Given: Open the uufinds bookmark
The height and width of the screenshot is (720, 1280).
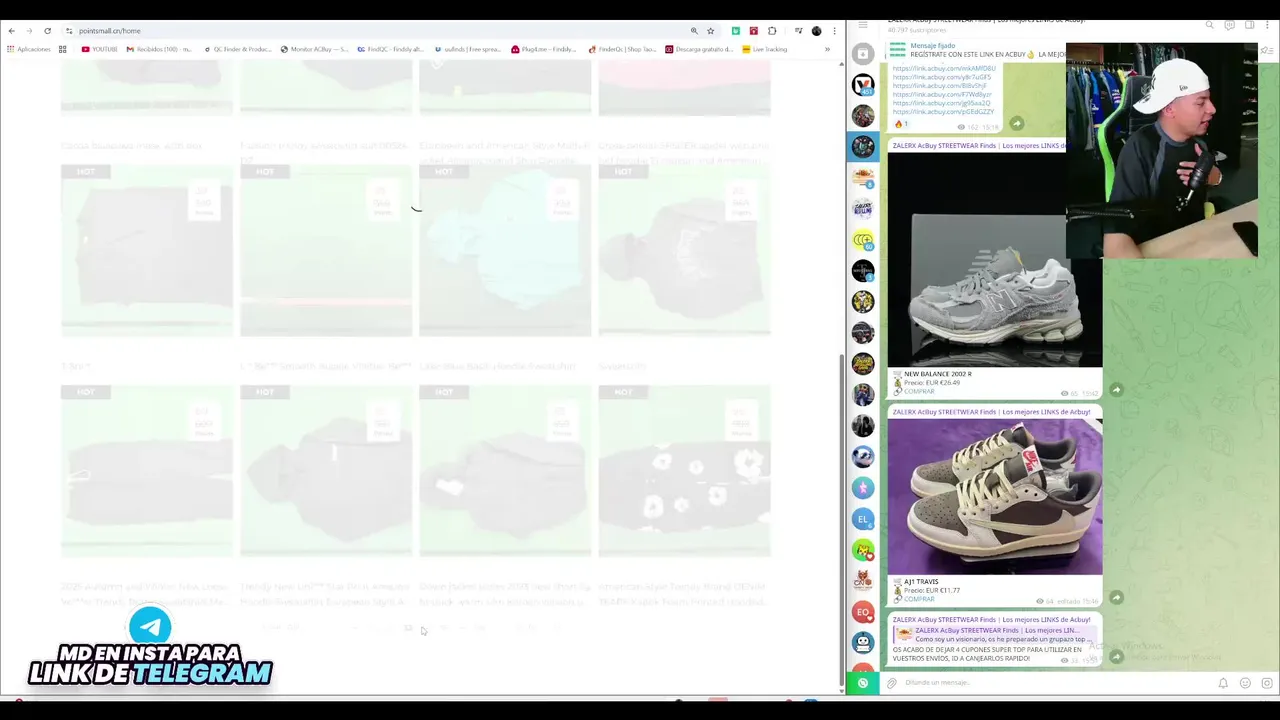Looking at the screenshot, I should pos(468,49).
